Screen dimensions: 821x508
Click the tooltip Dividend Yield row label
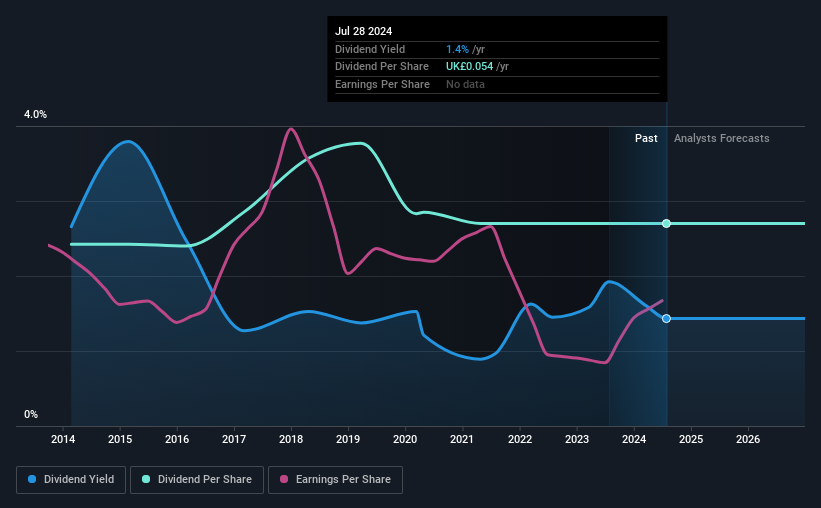(x=370, y=49)
